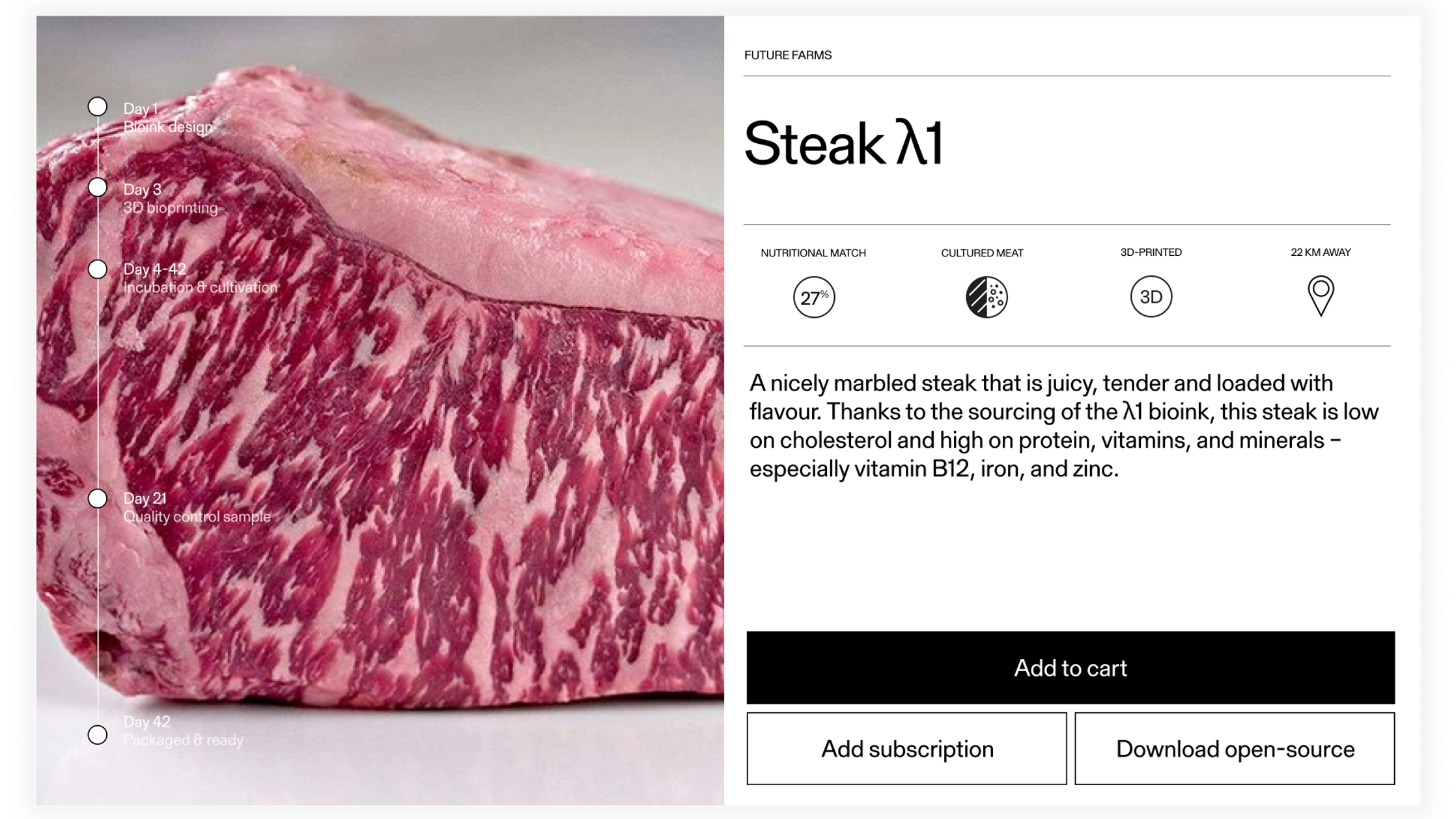Click the Add subscription button
Image resolution: width=1456 pixels, height=819 pixels.
(x=906, y=749)
